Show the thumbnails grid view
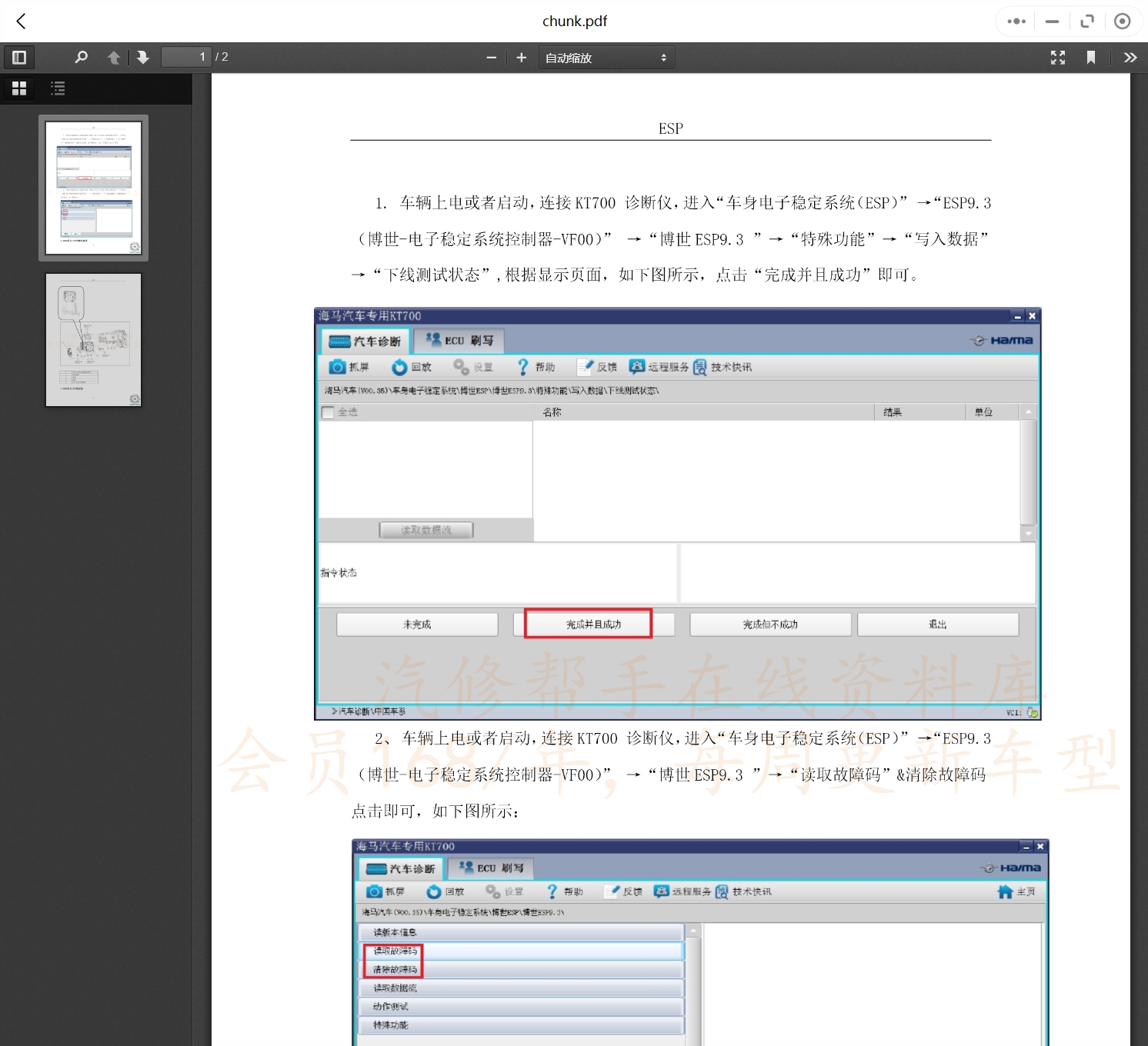The width and height of the screenshot is (1148, 1046). 19,88
